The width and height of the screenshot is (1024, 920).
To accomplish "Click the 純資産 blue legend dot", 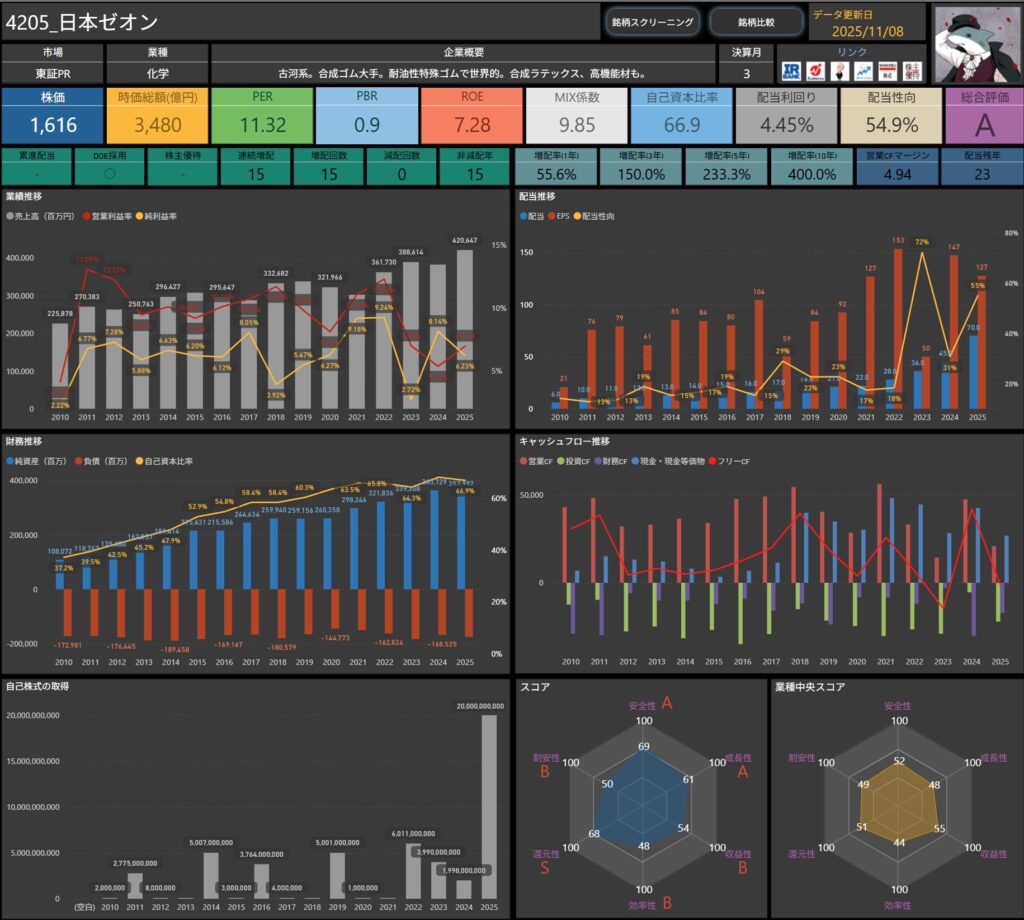I will pos(10,461).
